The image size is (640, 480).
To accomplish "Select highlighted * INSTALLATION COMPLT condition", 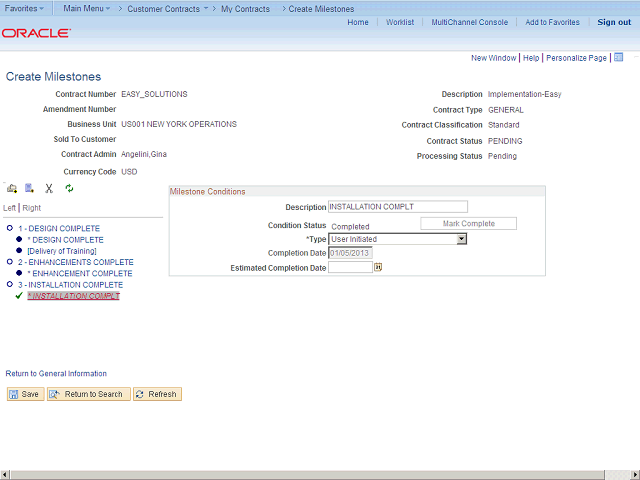I will click(73, 296).
